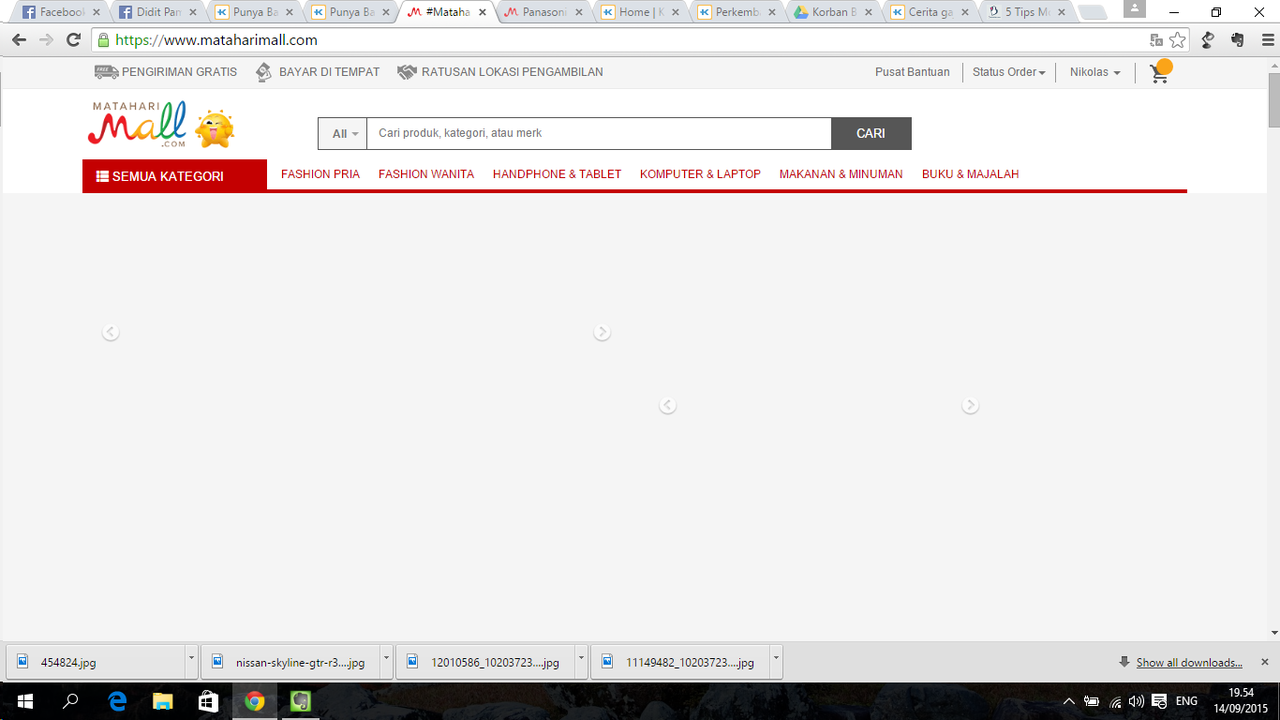Show next slide in first banner carousel
Screen dimensions: 1280x720
pos(602,332)
